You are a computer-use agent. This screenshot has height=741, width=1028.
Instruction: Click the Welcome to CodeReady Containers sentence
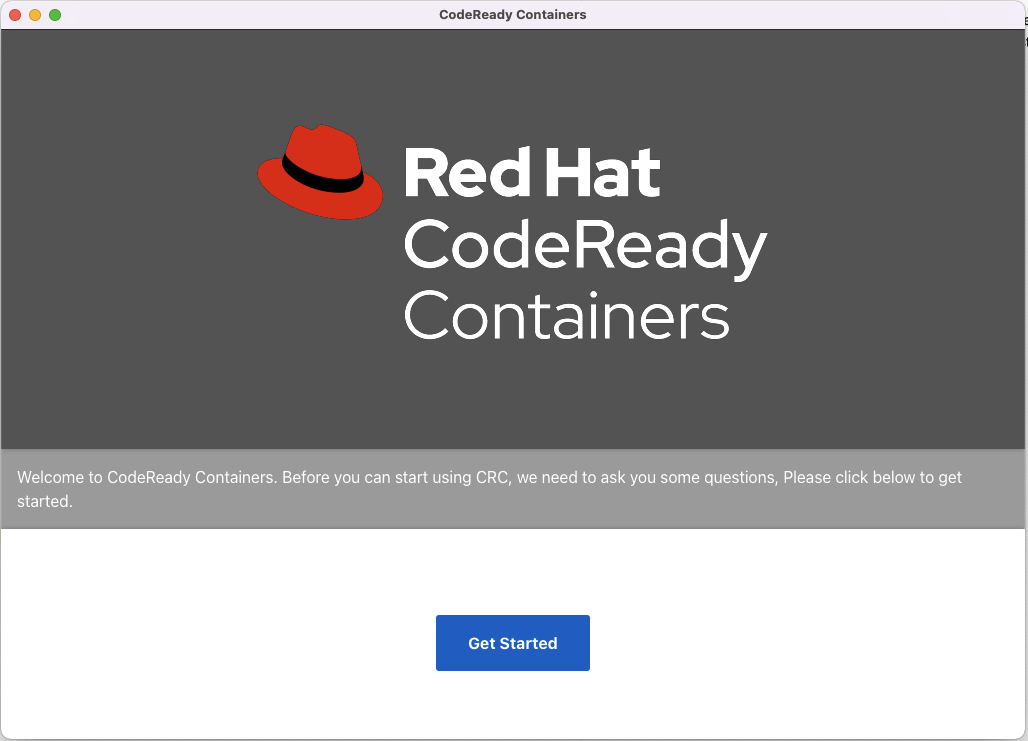(147, 477)
